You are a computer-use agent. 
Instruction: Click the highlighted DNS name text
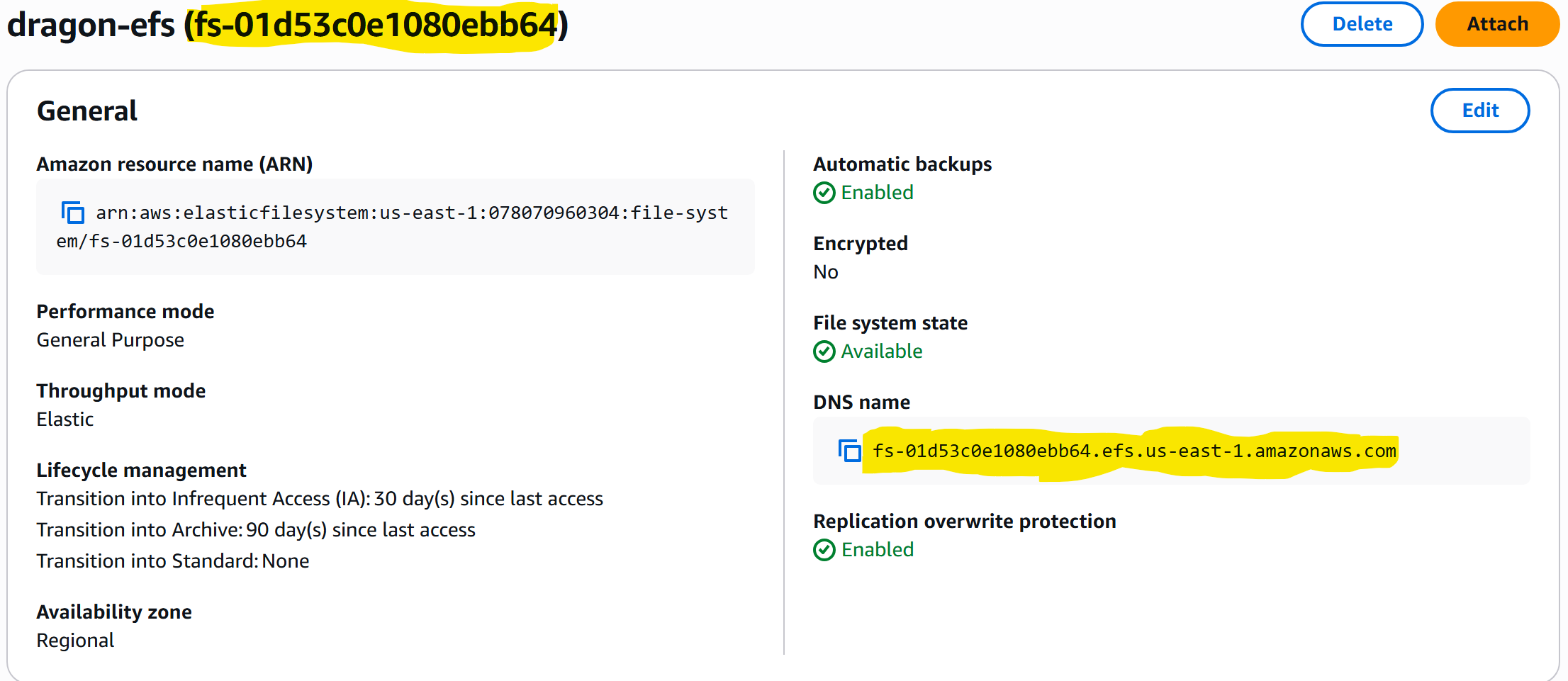click(x=1133, y=451)
